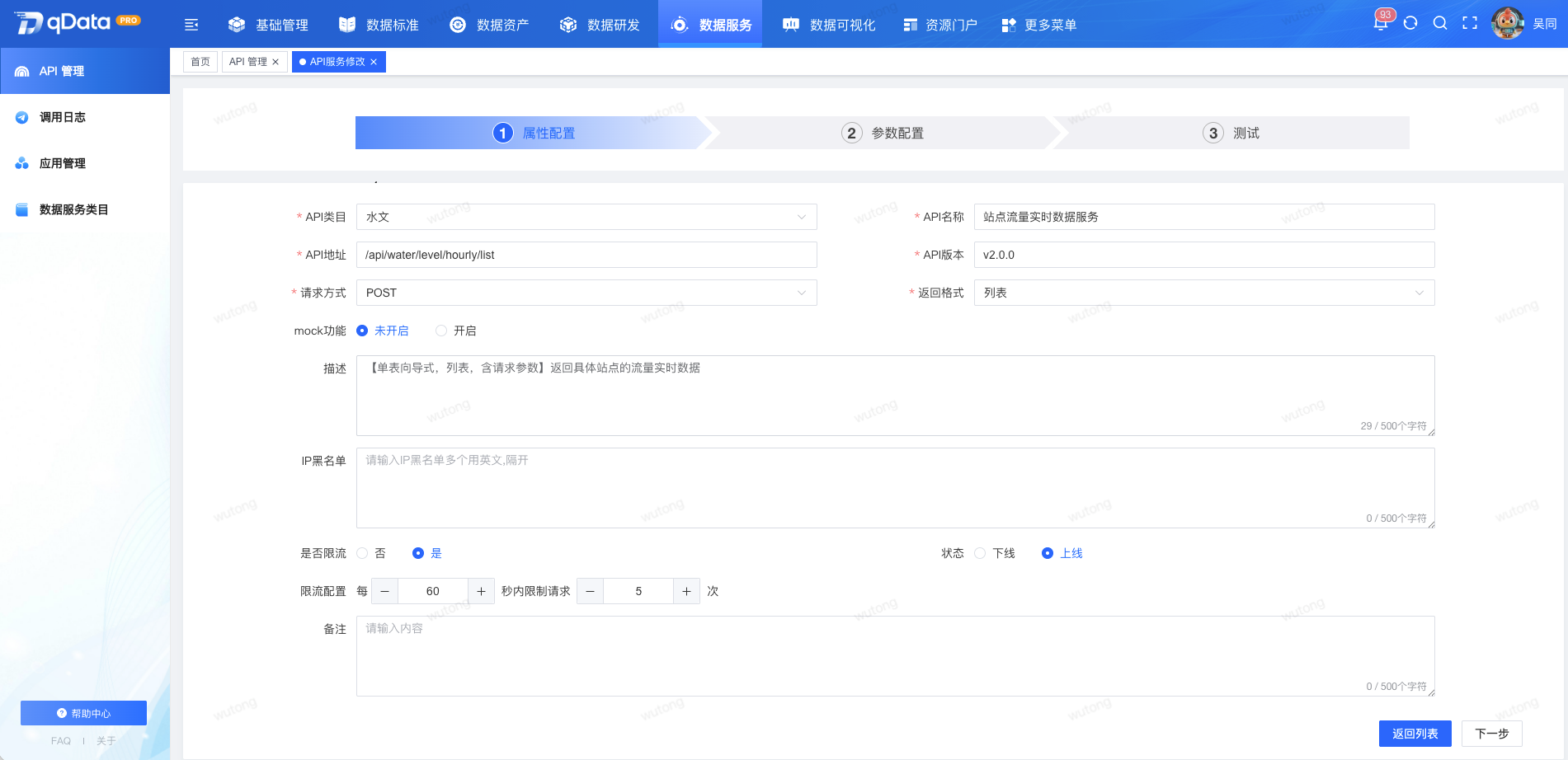Focus the API地址 input field
Screen dimensions: 1568x760
click(586, 255)
